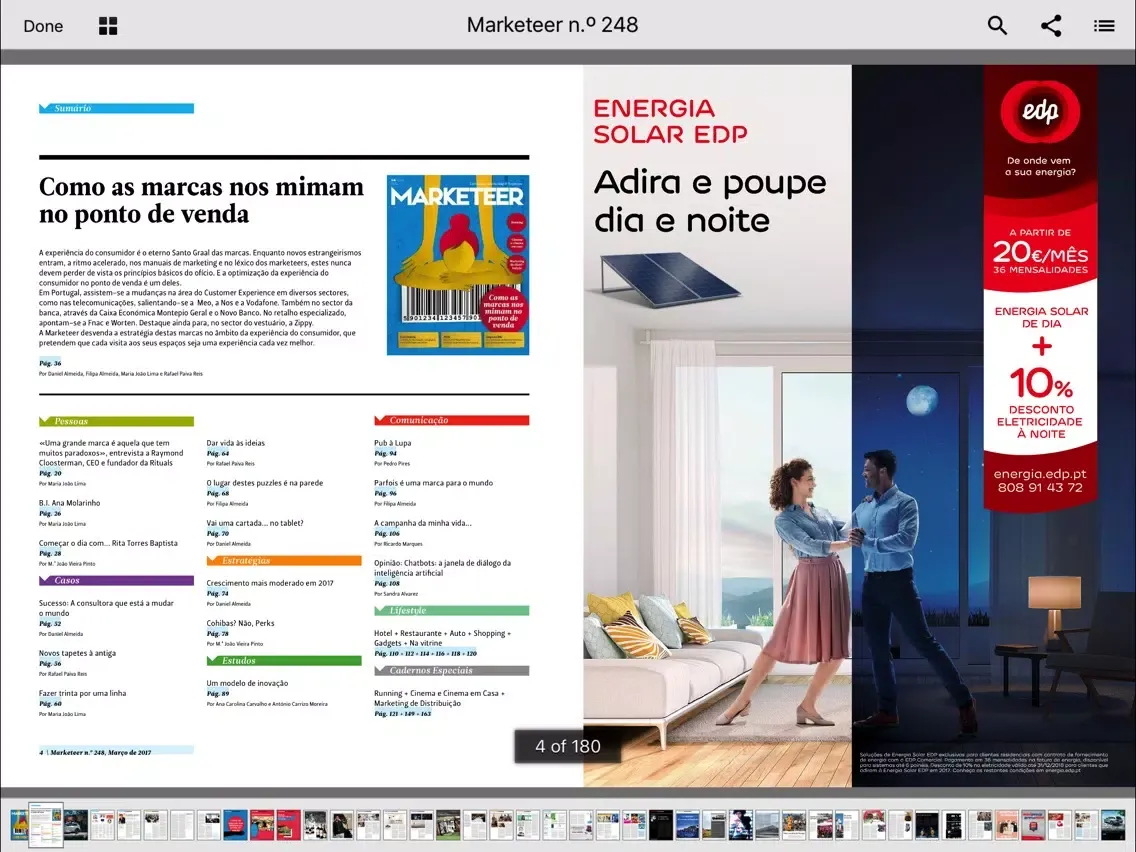Open the "Dar vida às ideias" entry

pos(235,443)
